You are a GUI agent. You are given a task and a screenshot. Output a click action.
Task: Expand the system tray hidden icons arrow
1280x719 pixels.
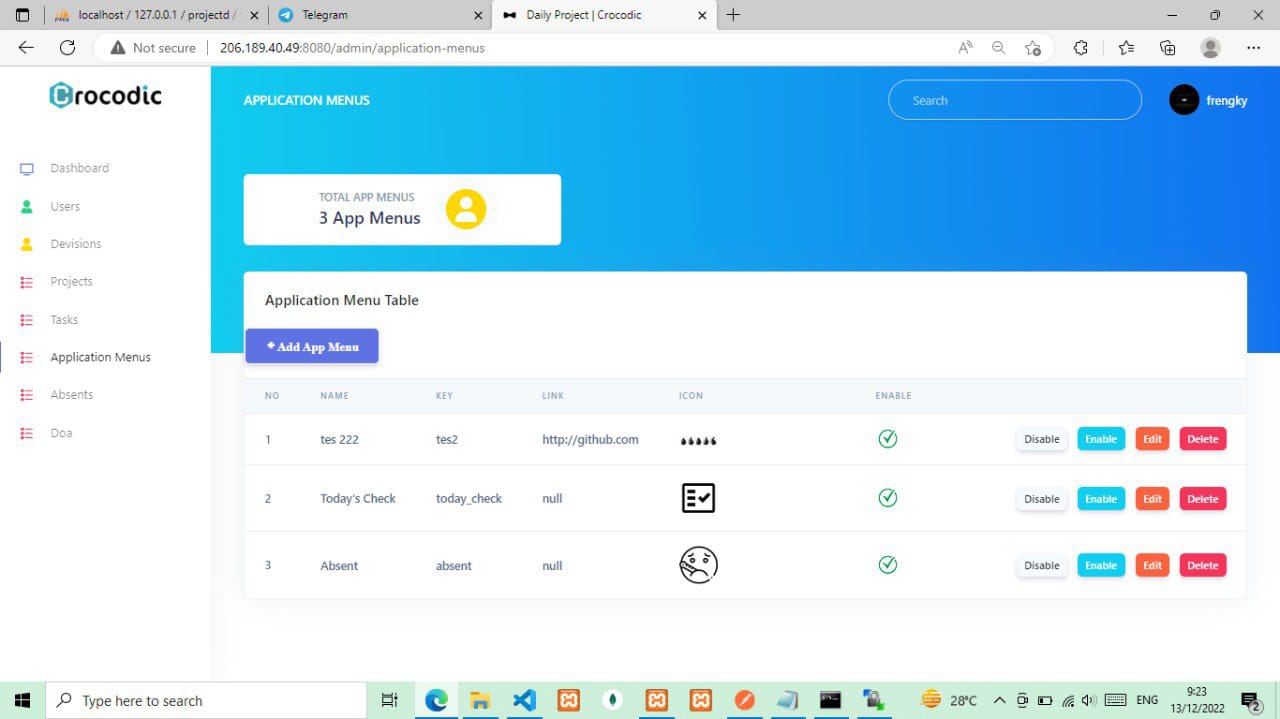[x=998, y=700]
